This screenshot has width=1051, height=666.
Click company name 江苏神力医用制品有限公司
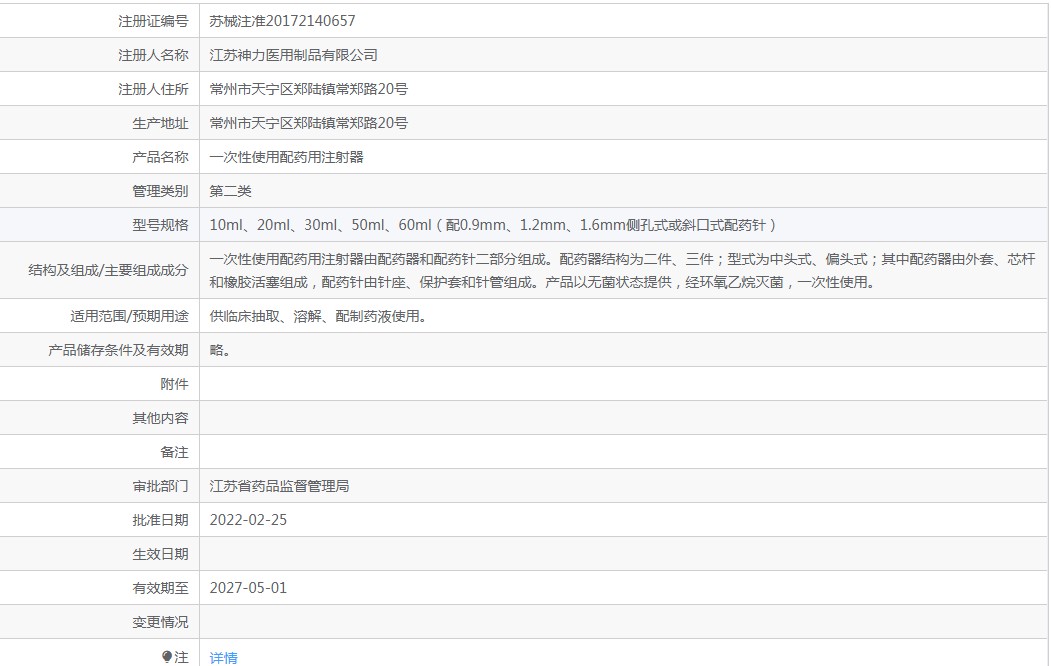tap(294, 55)
